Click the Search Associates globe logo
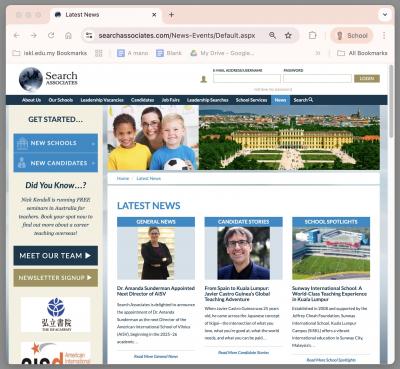 [x=31, y=79]
